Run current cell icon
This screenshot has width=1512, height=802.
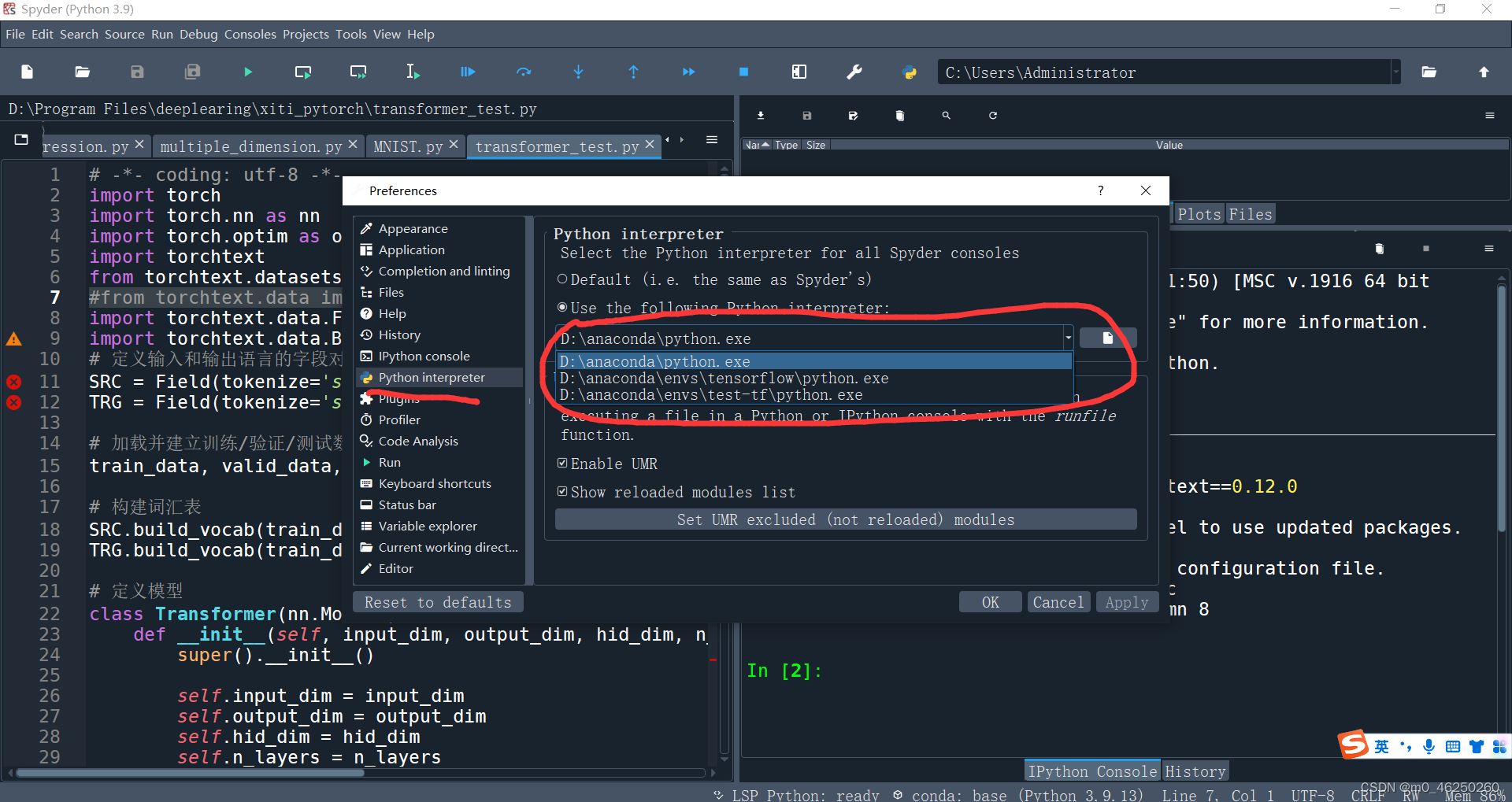pos(303,72)
